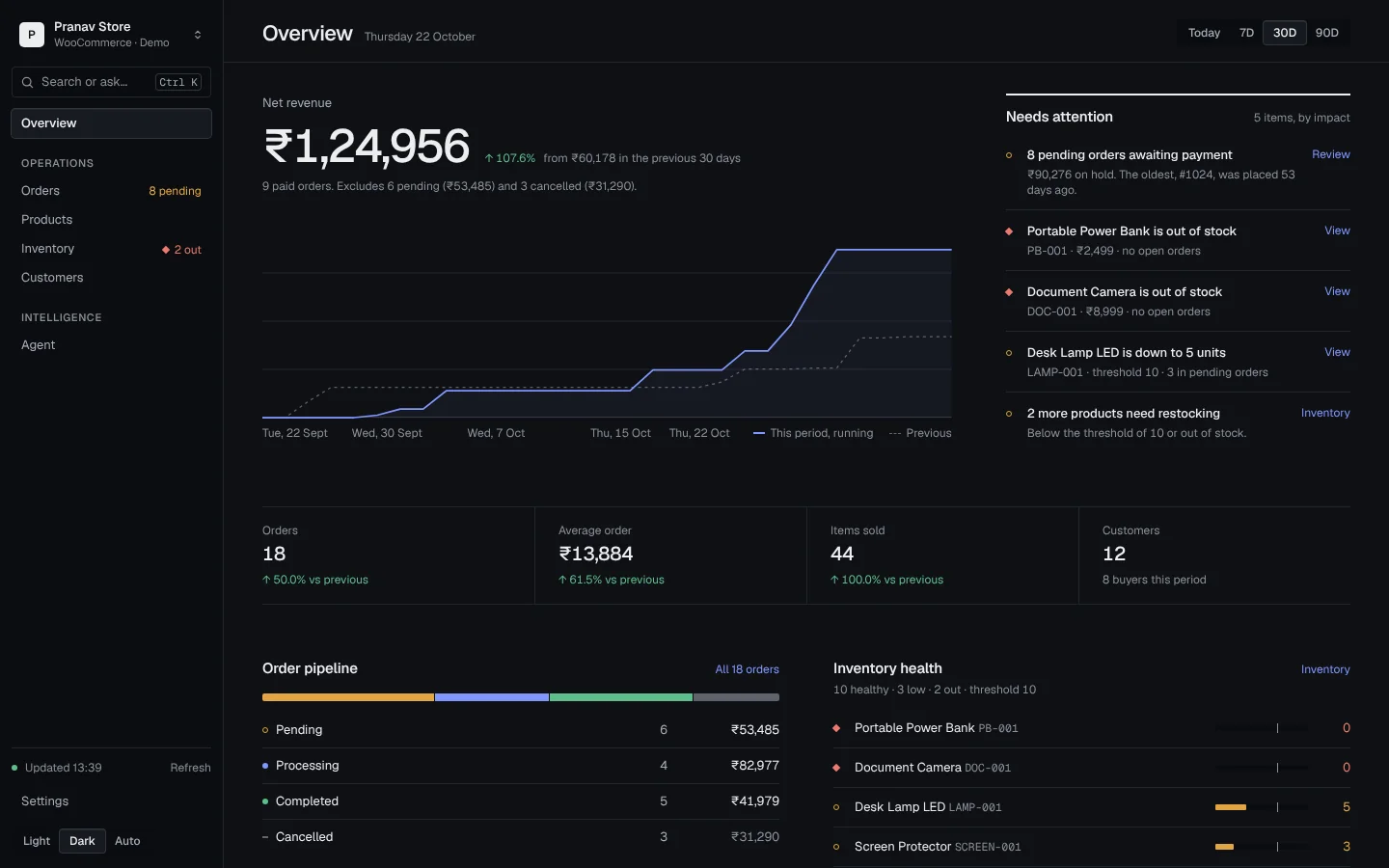Click the Screen Protector stock level bar
The image size is (1389, 868).
(1262, 847)
